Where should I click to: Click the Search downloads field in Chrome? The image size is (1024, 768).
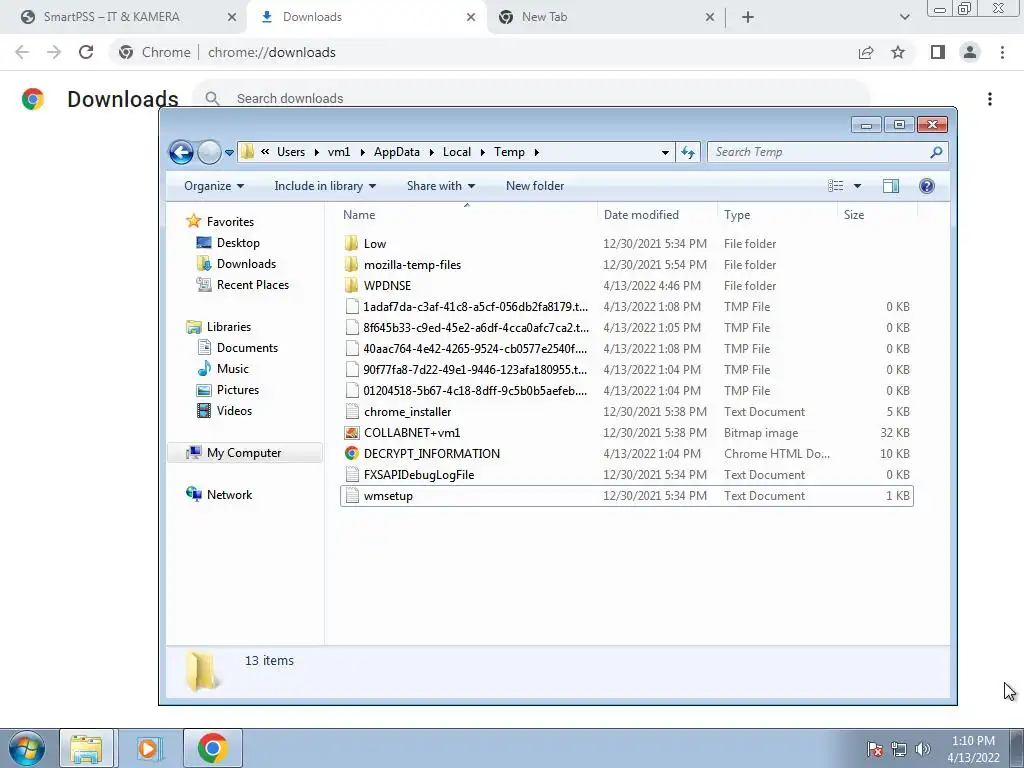(532, 99)
